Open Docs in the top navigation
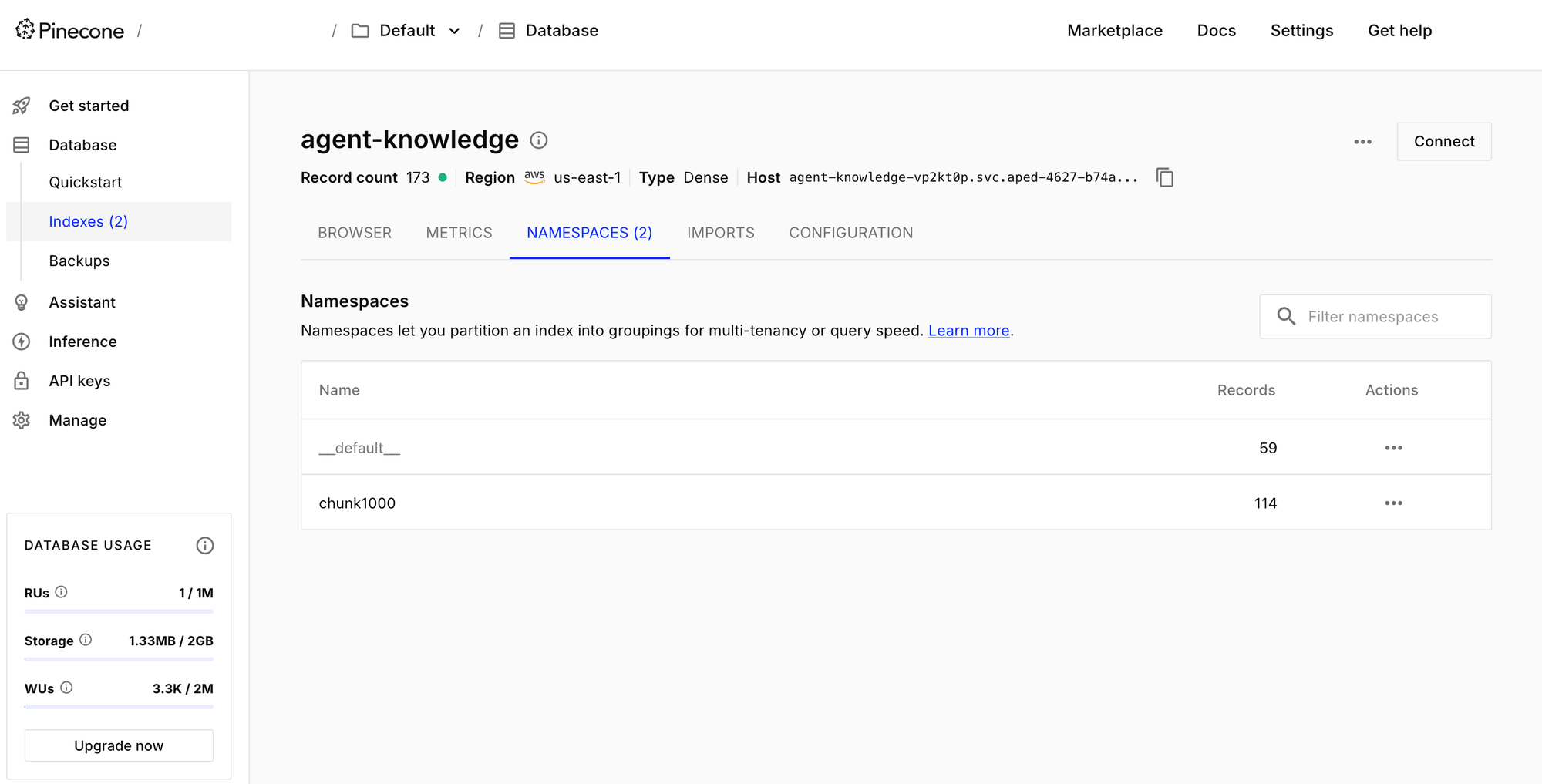 [x=1217, y=31]
